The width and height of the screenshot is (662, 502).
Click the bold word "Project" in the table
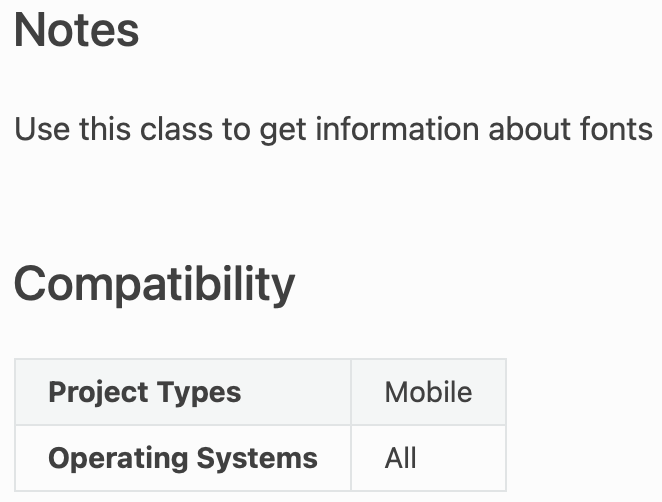(x=97, y=392)
